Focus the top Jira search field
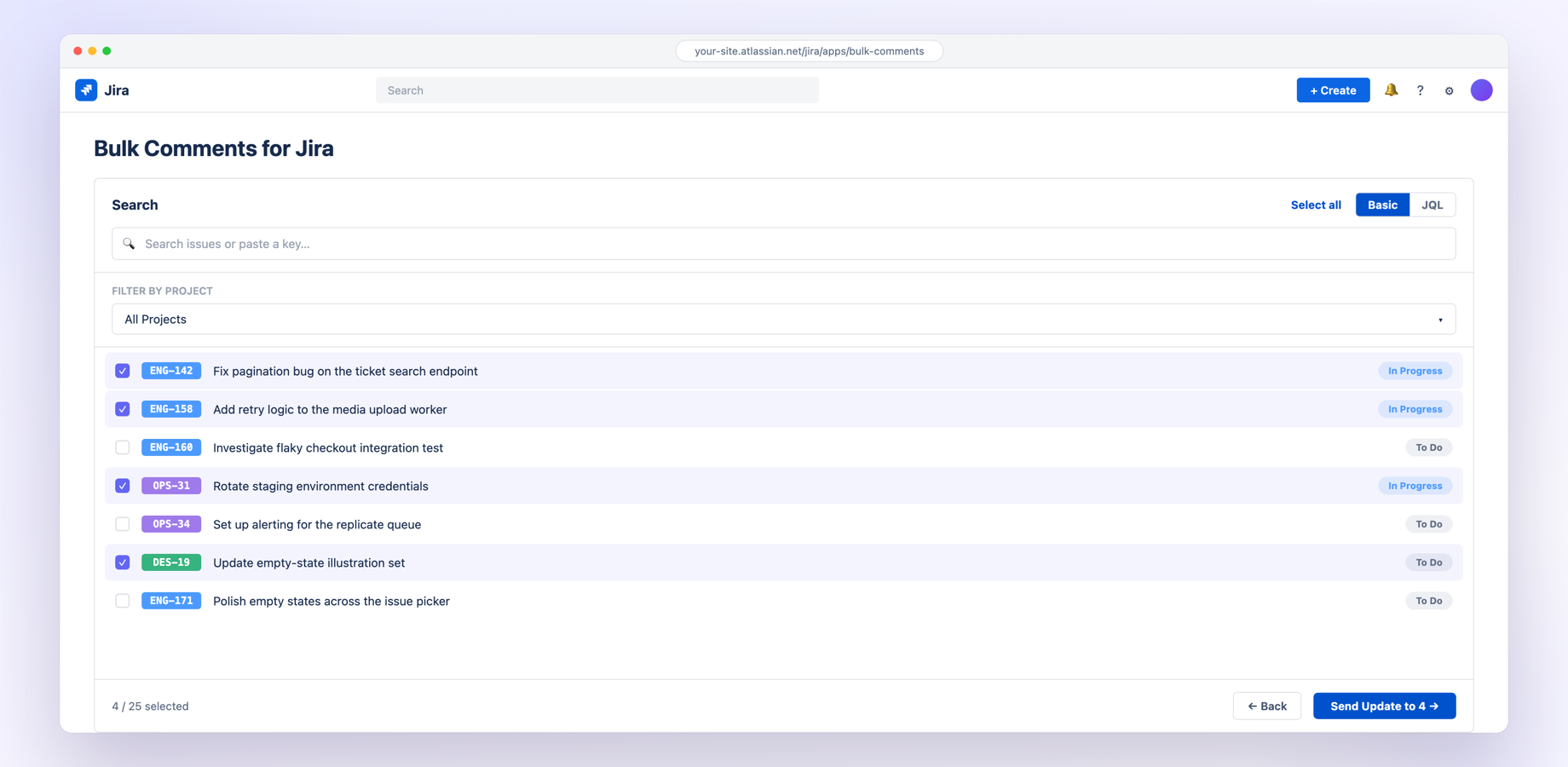 (597, 90)
